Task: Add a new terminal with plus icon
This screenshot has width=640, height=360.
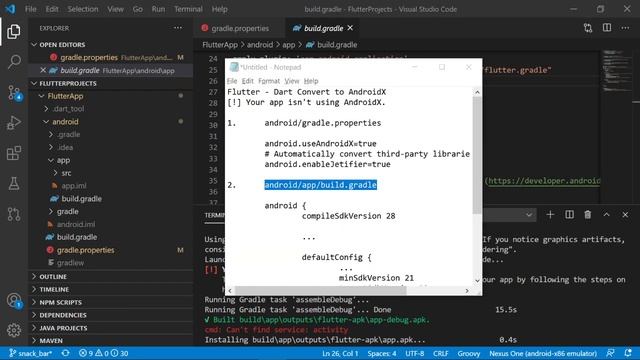Action: pyautogui.click(x=550, y=215)
